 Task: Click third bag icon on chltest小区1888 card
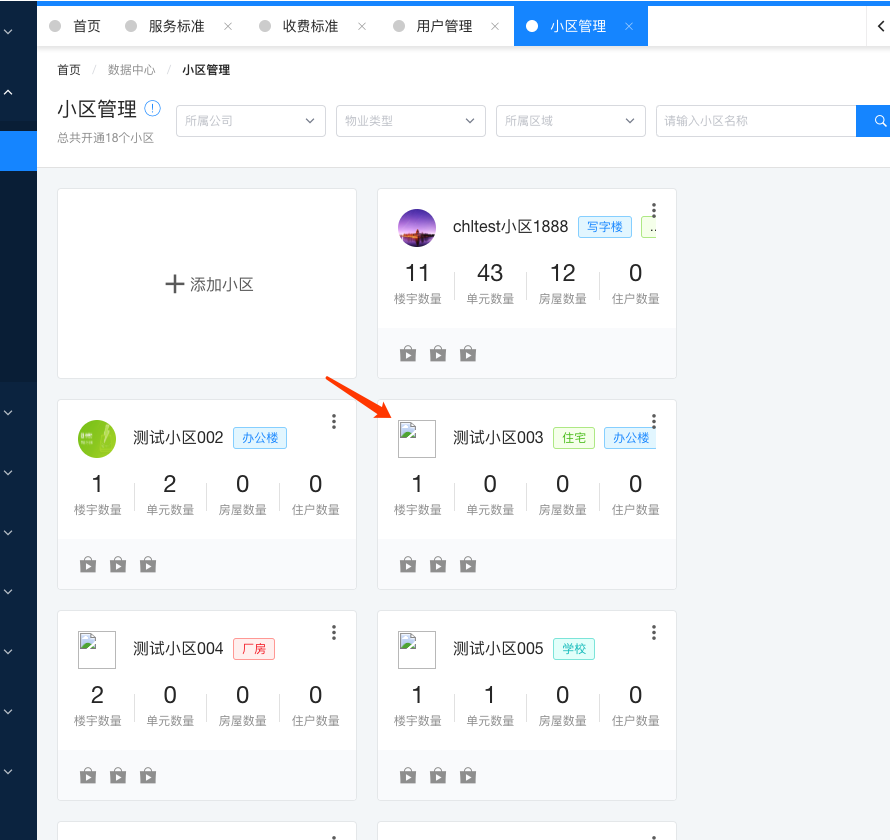click(x=468, y=354)
